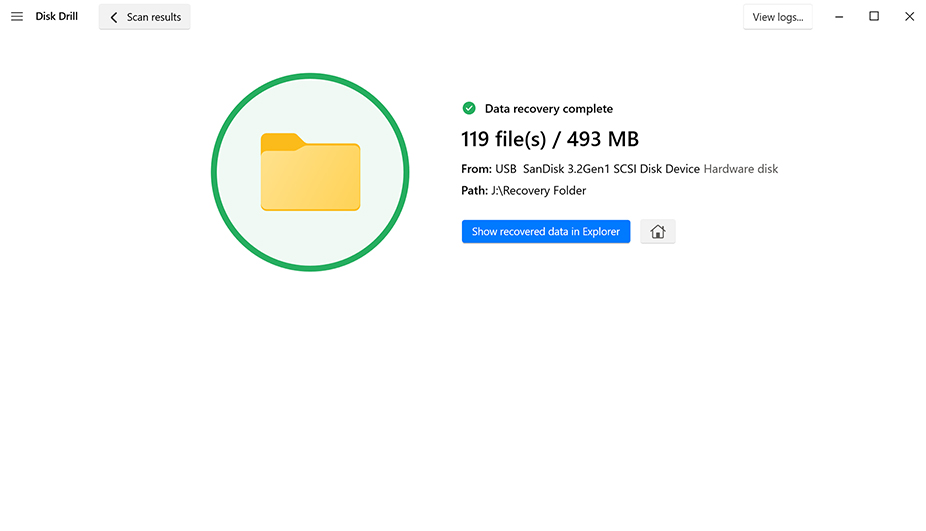Click the J:\Recovery Folder path text

pos(538,190)
